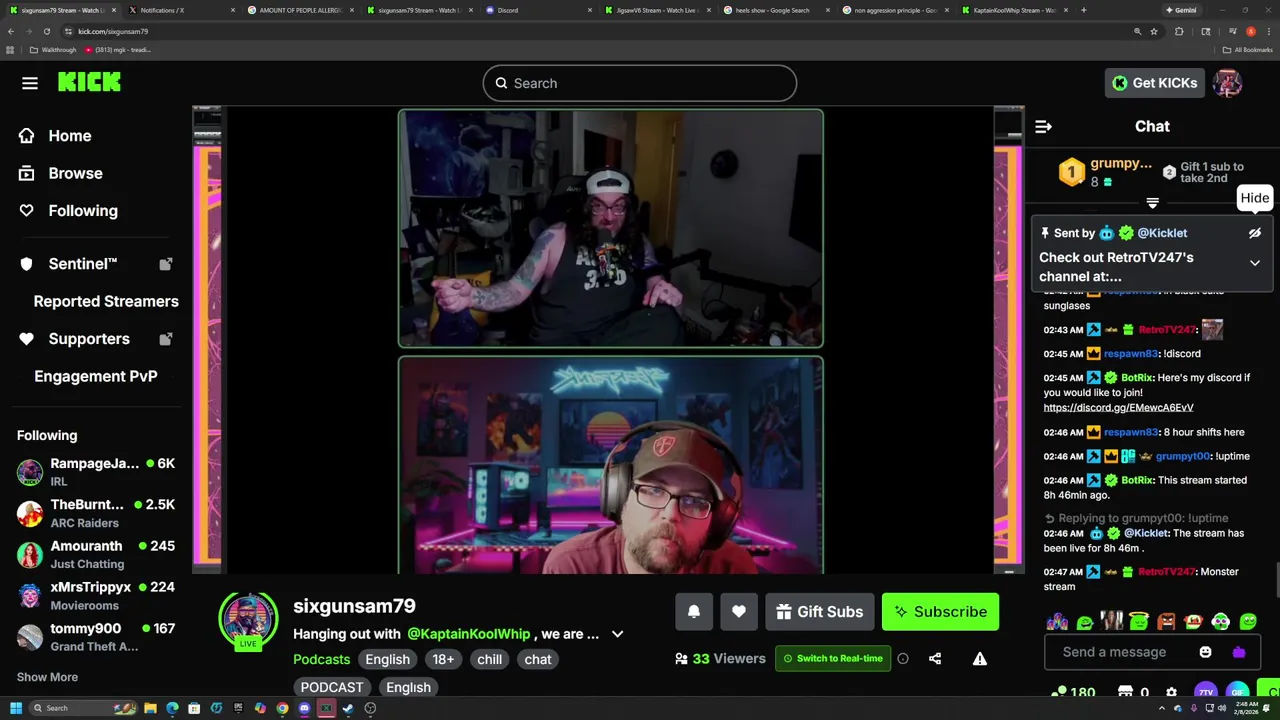Click the report warning triangle icon

pyautogui.click(x=980, y=659)
